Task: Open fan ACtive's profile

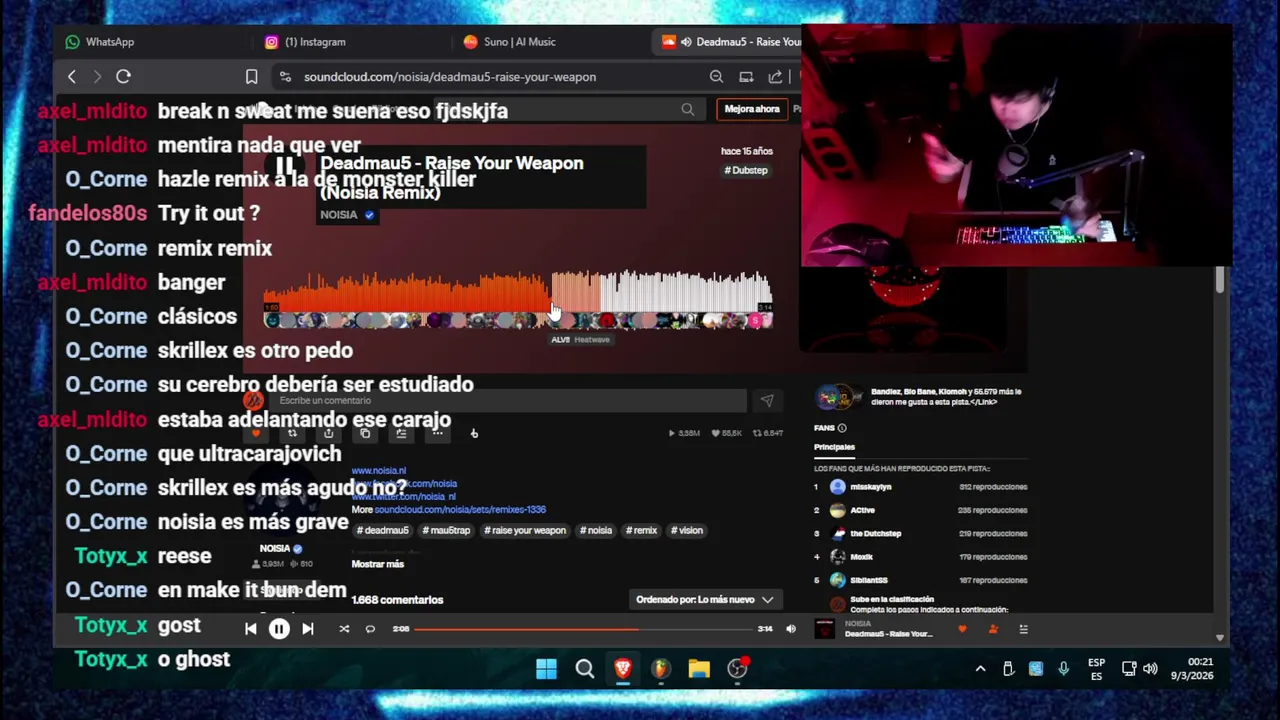Action: point(862,510)
